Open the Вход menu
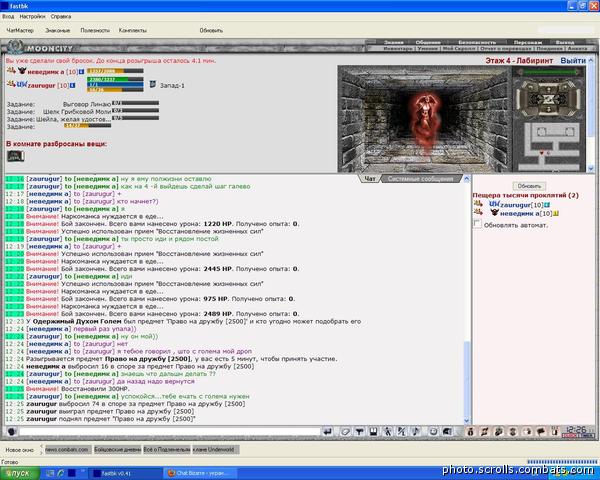 [8, 16]
